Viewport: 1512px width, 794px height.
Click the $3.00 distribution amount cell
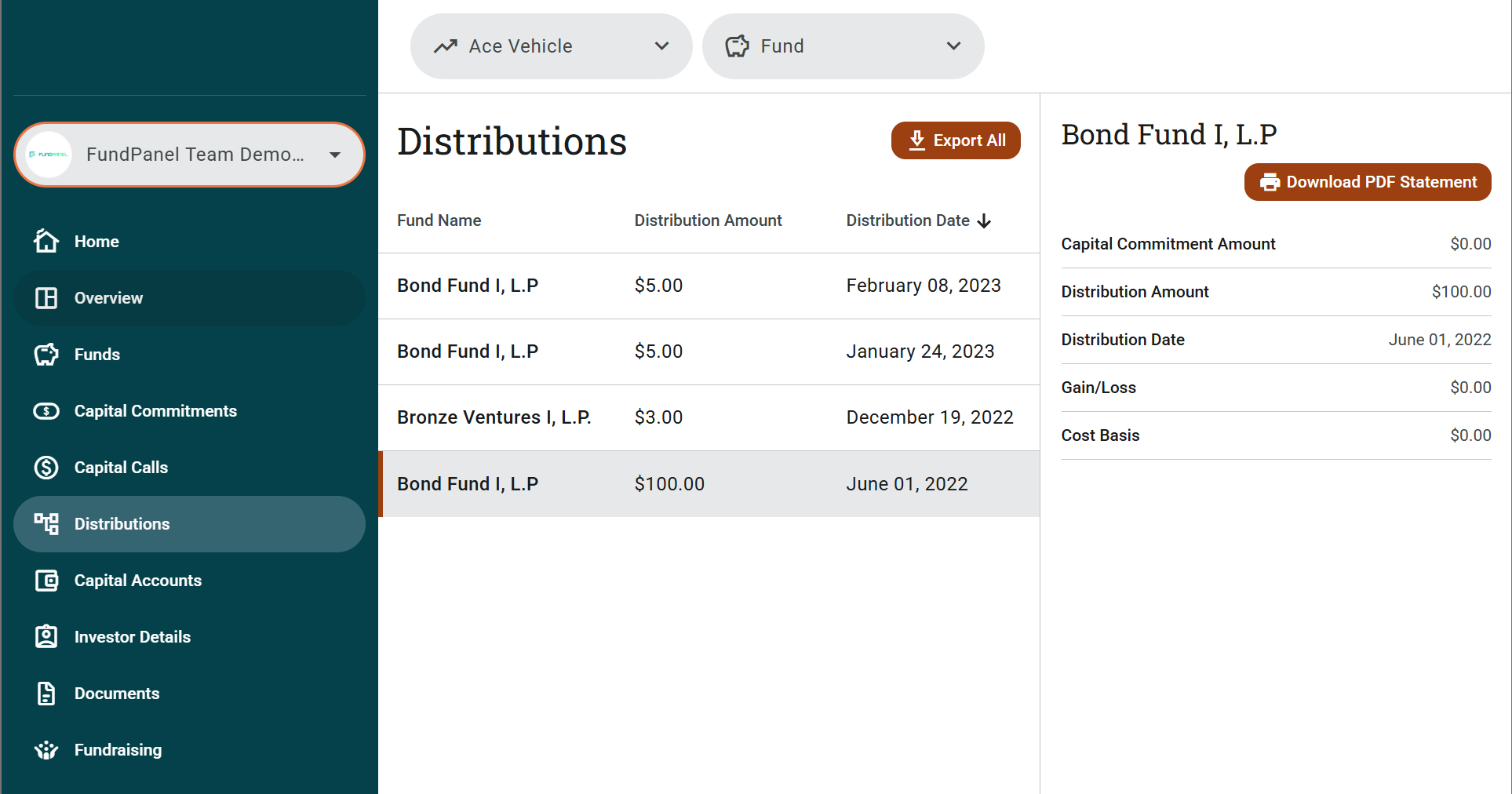pos(658,417)
